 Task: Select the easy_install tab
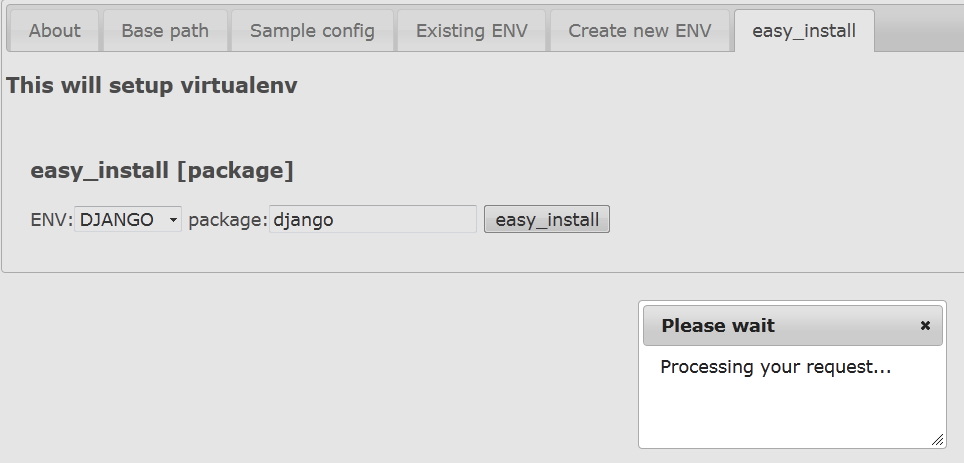[x=804, y=31]
